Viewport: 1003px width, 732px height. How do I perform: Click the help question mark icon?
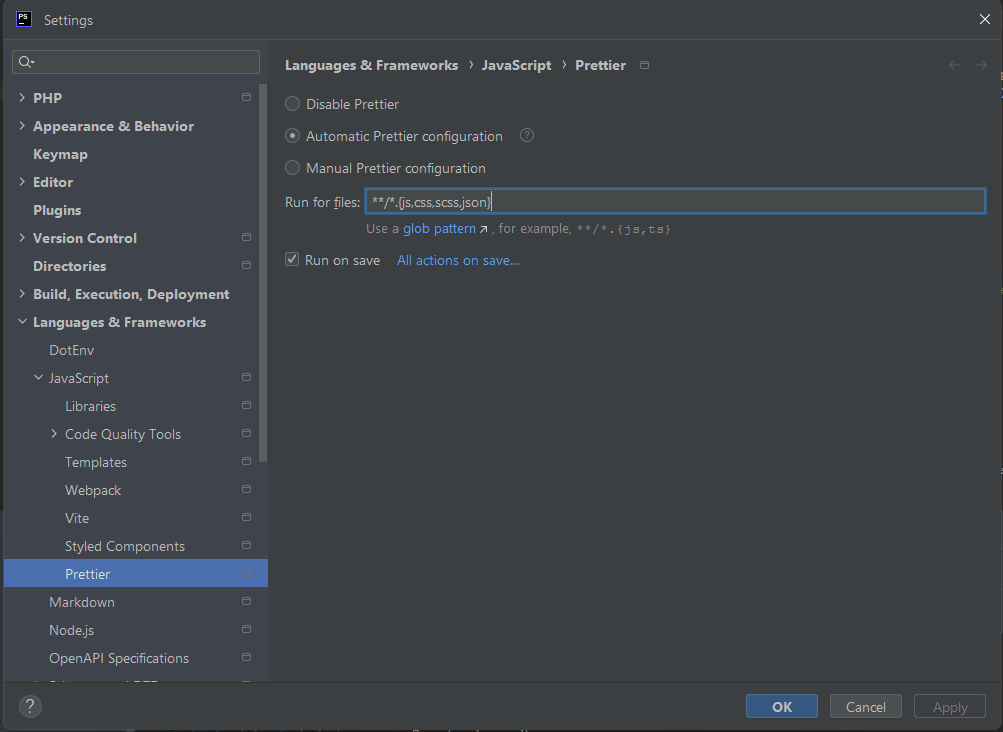(x=30, y=707)
